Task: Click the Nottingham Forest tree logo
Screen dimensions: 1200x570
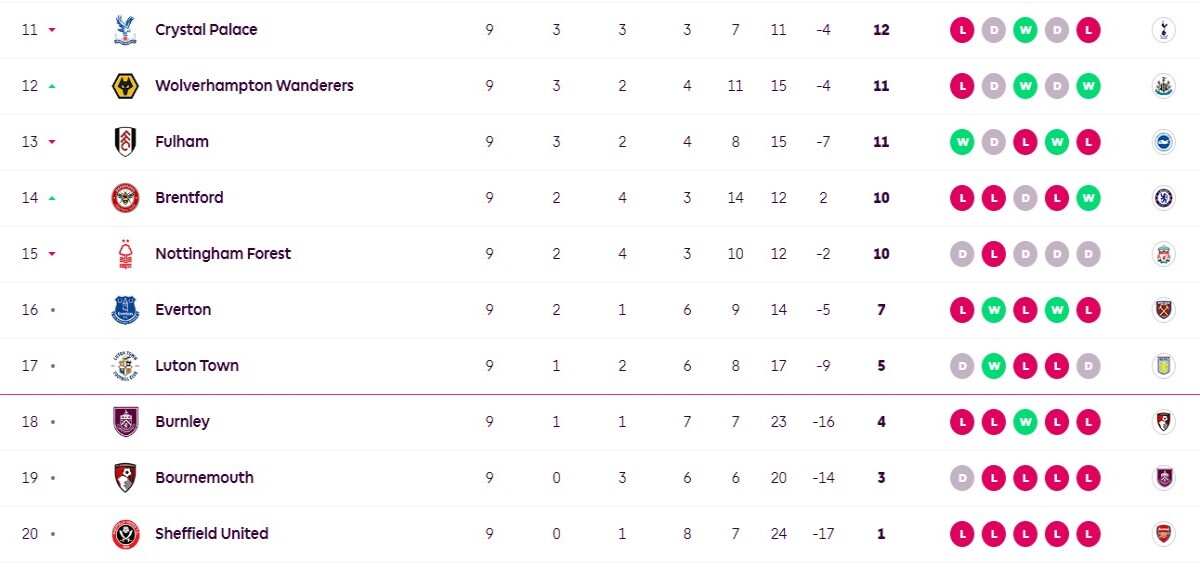Action: click(x=125, y=254)
